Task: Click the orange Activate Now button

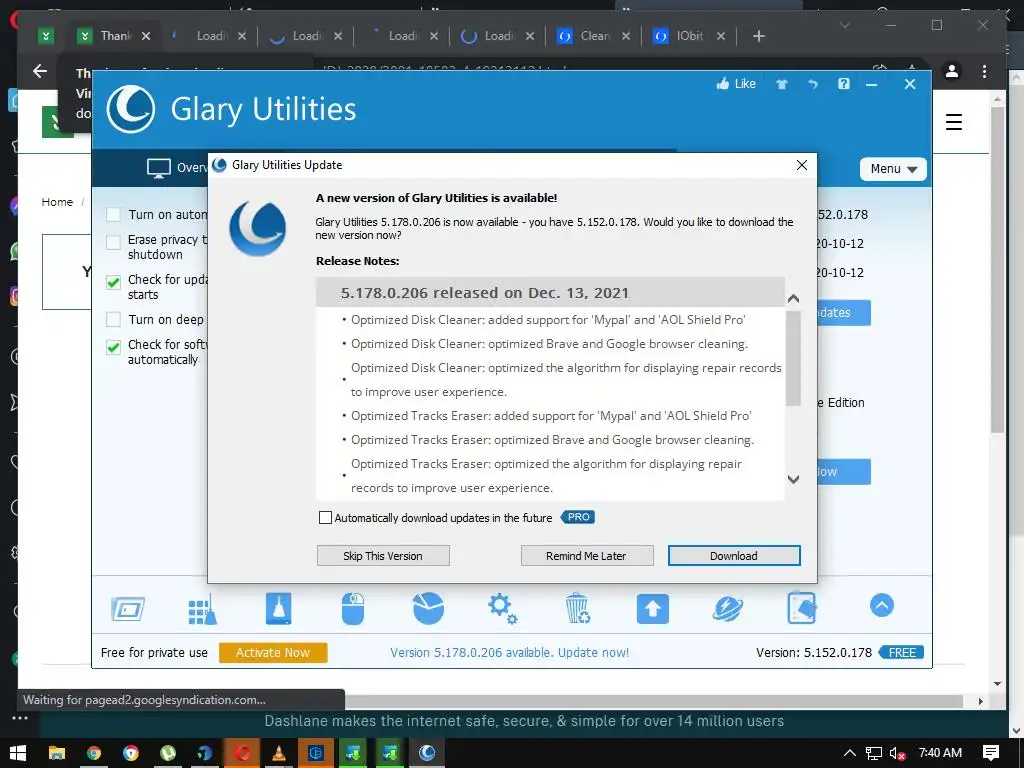Action: pyautogui.click(x=273, y=652)
